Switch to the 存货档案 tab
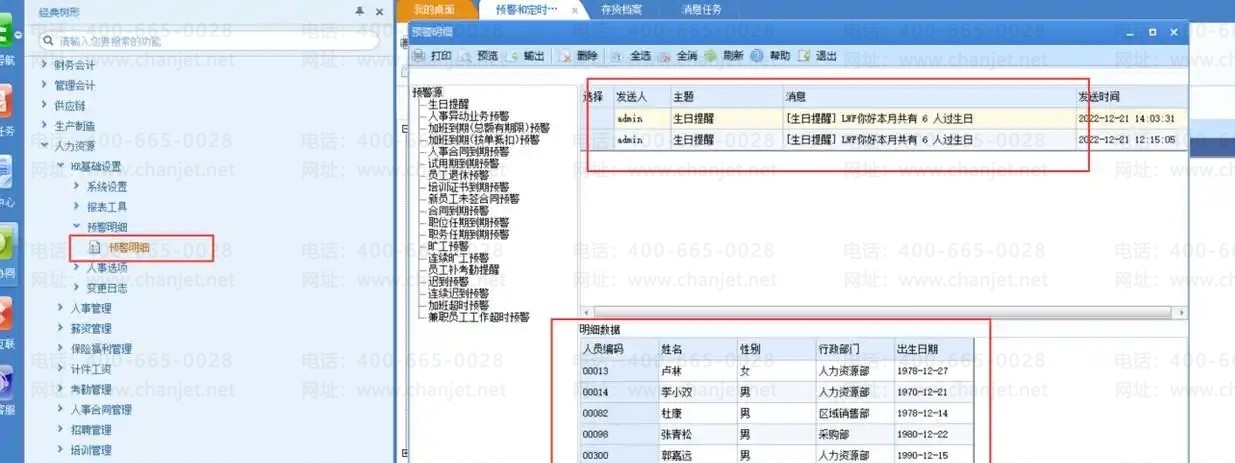This screenshot has width=1235, height=463. tap(621, 9)
